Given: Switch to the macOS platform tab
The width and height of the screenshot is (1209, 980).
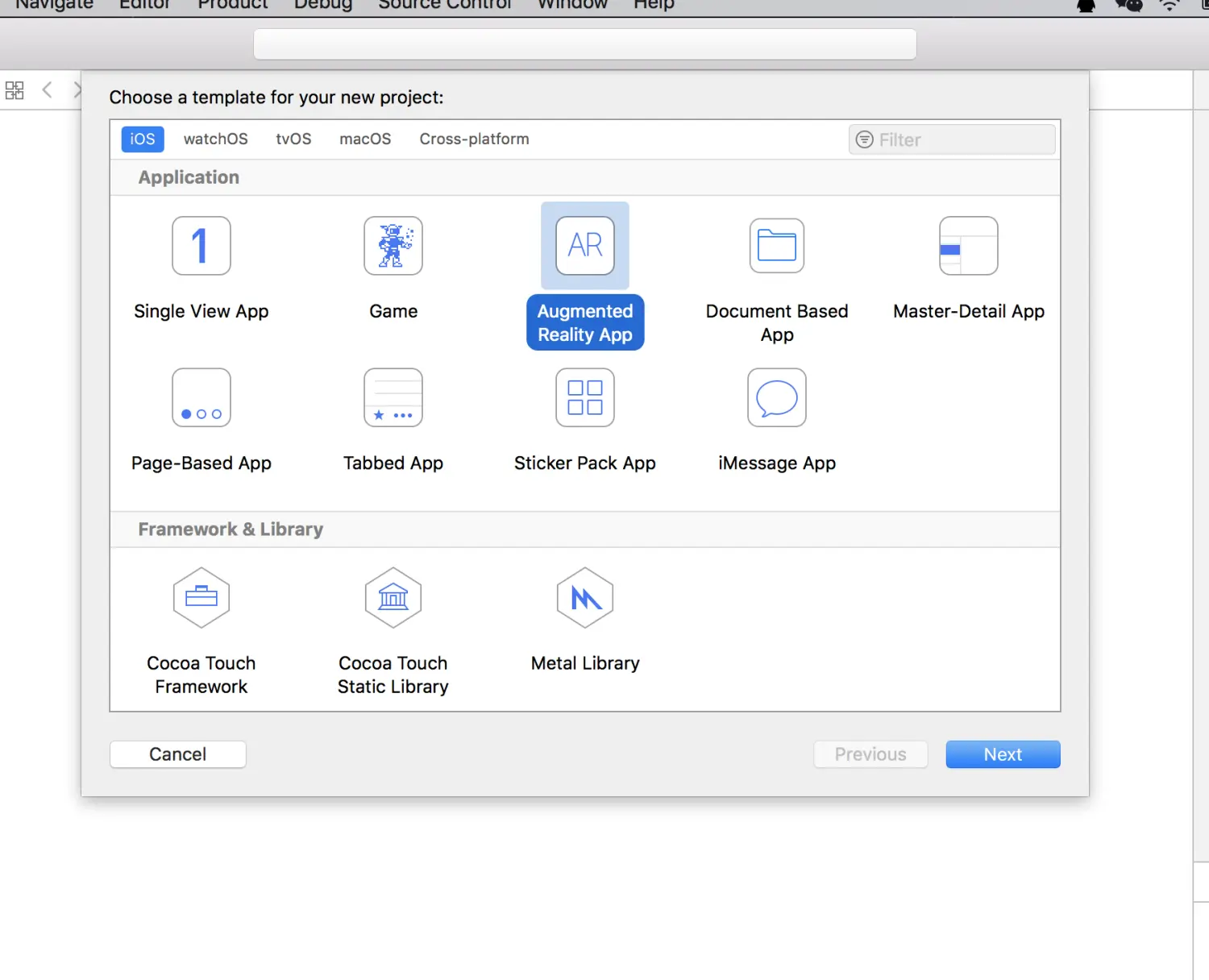Looking at the screenshot, I should [x=365, y=139].
